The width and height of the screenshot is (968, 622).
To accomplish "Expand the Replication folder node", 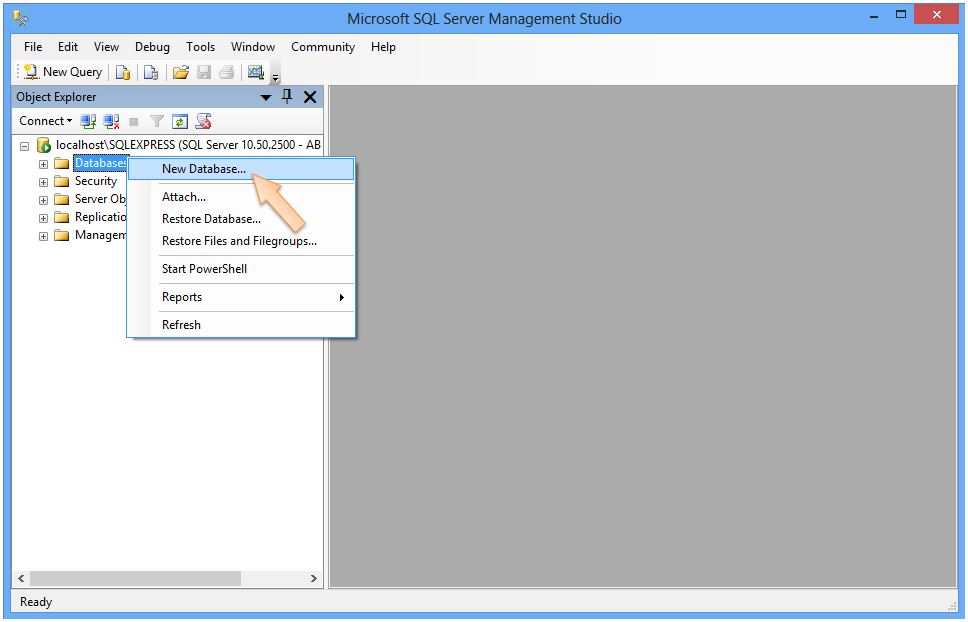I will point(43,218).
